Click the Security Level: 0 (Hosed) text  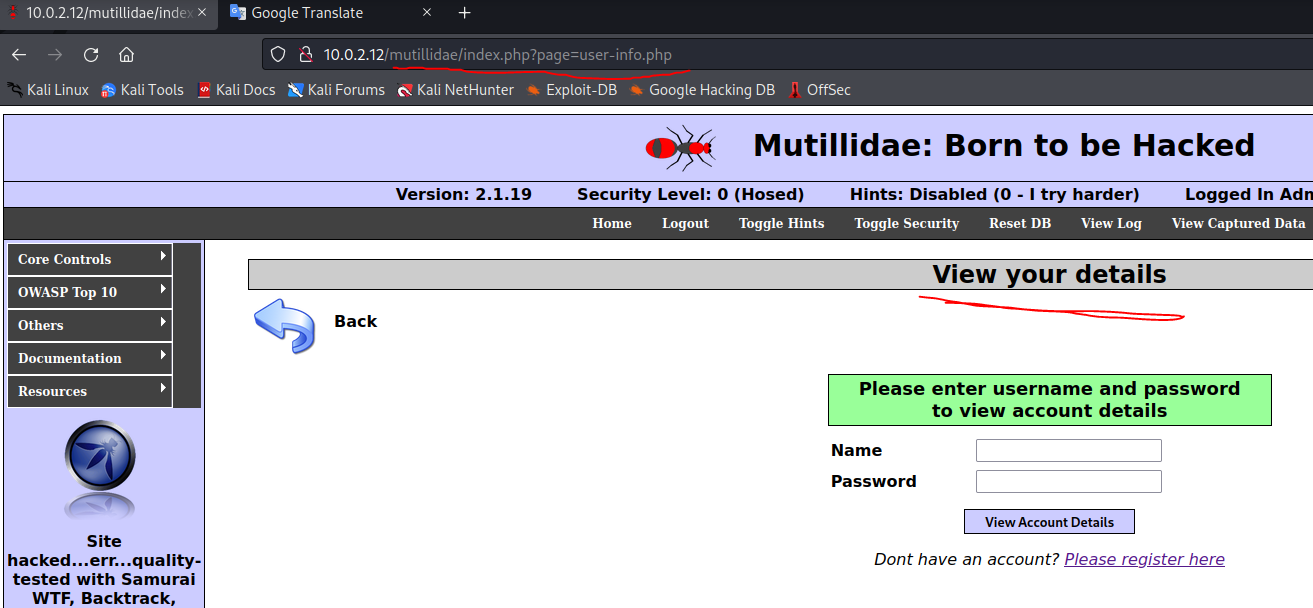691,195
